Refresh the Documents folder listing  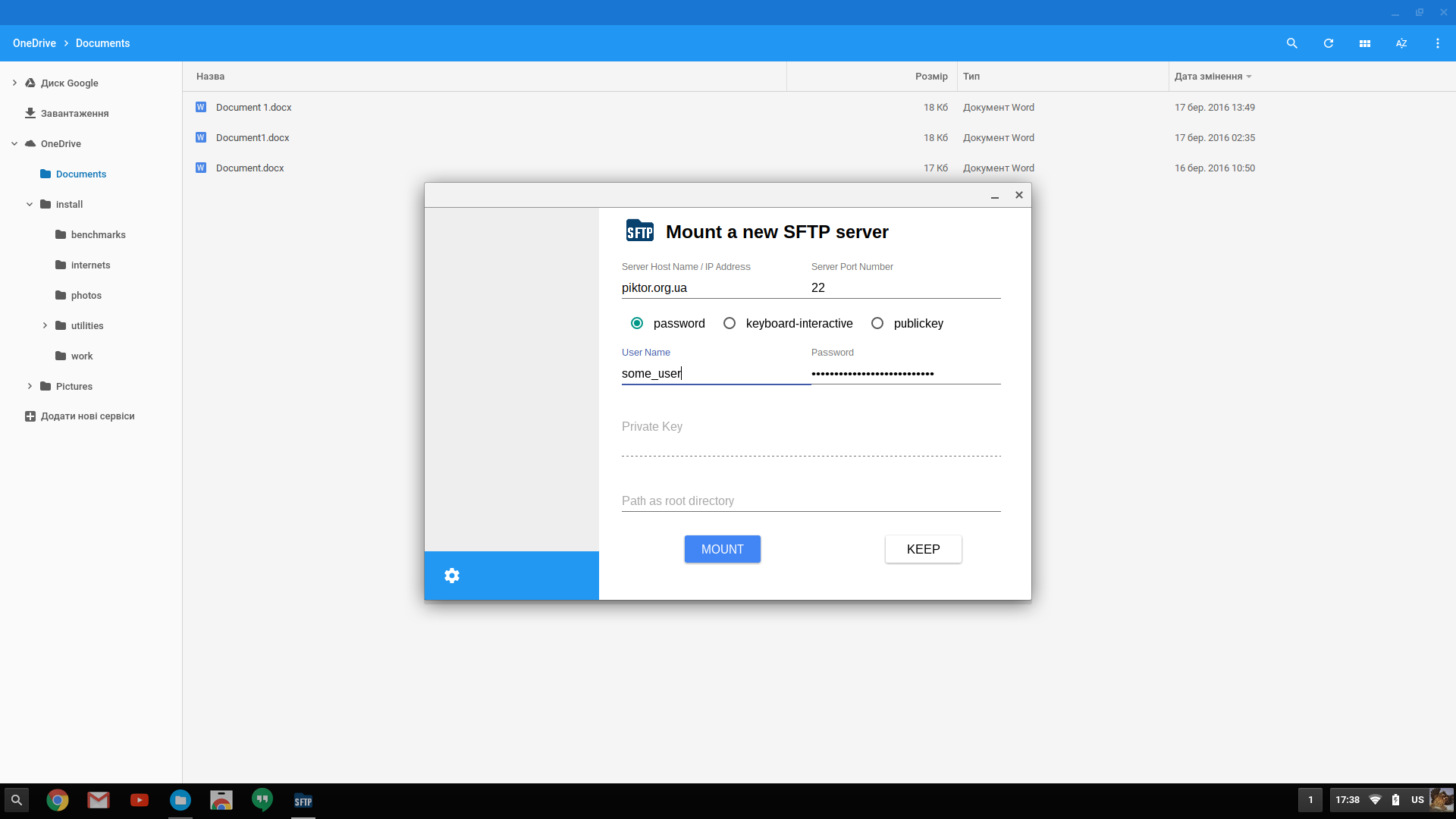click(x=1329, y=43)
